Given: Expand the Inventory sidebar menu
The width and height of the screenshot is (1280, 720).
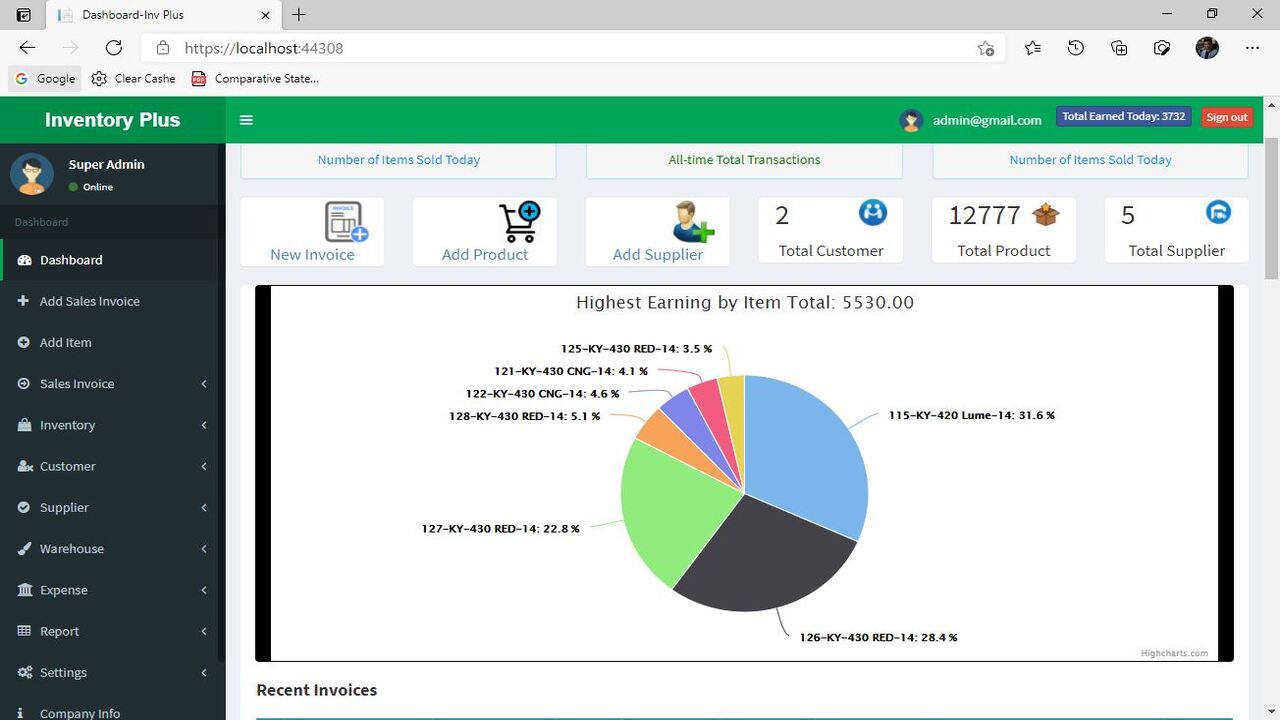Looking at the screenshot, I should [204, 425].
